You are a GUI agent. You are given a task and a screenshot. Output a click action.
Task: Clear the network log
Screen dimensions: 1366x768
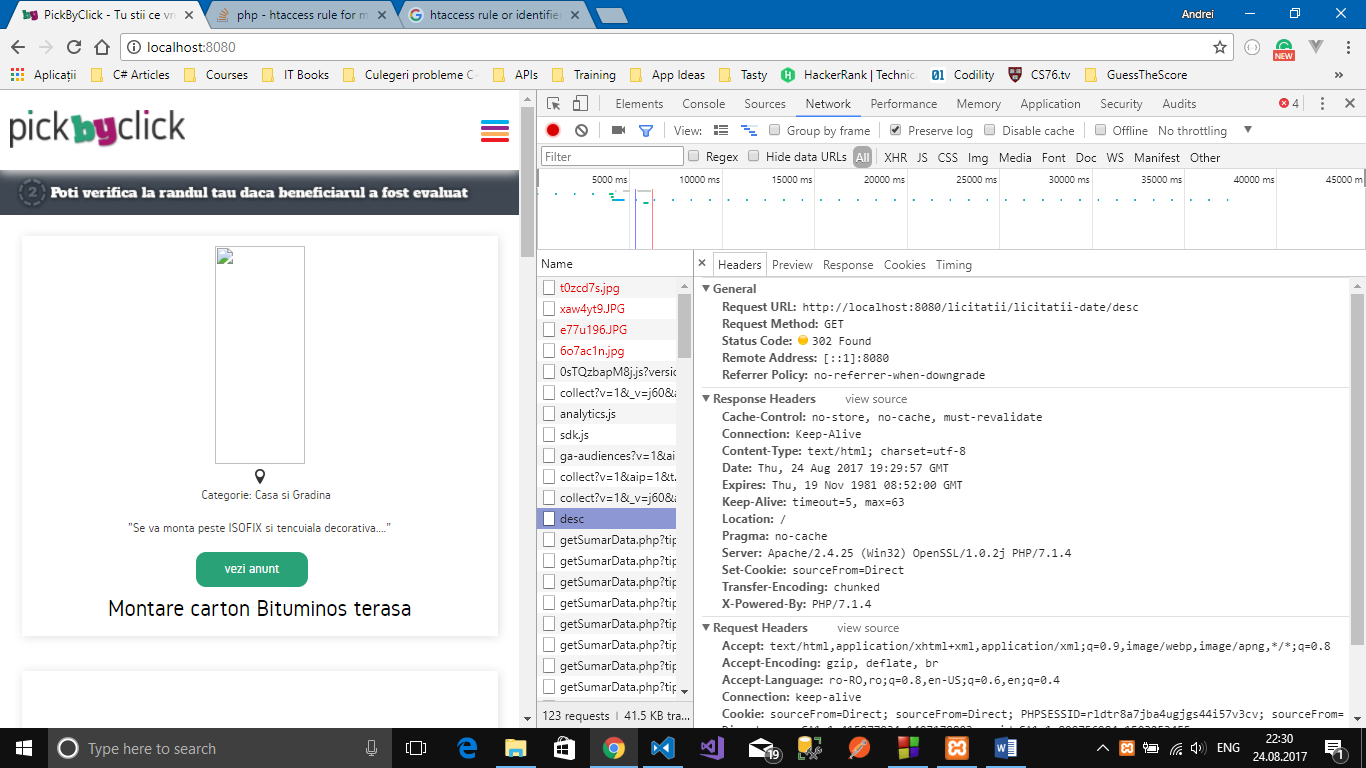click(581, 130)
